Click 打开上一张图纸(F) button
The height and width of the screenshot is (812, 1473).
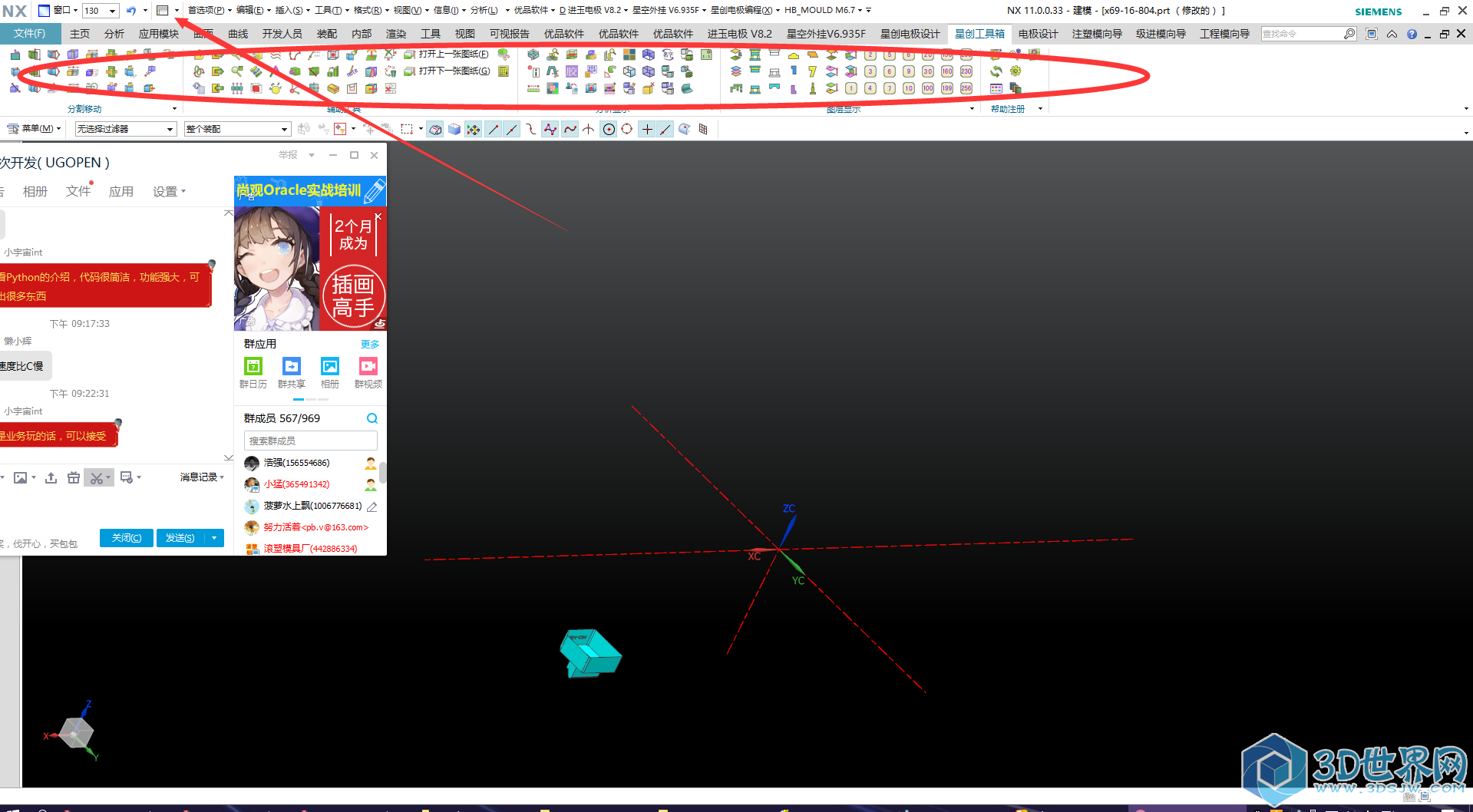coord(447,54)
